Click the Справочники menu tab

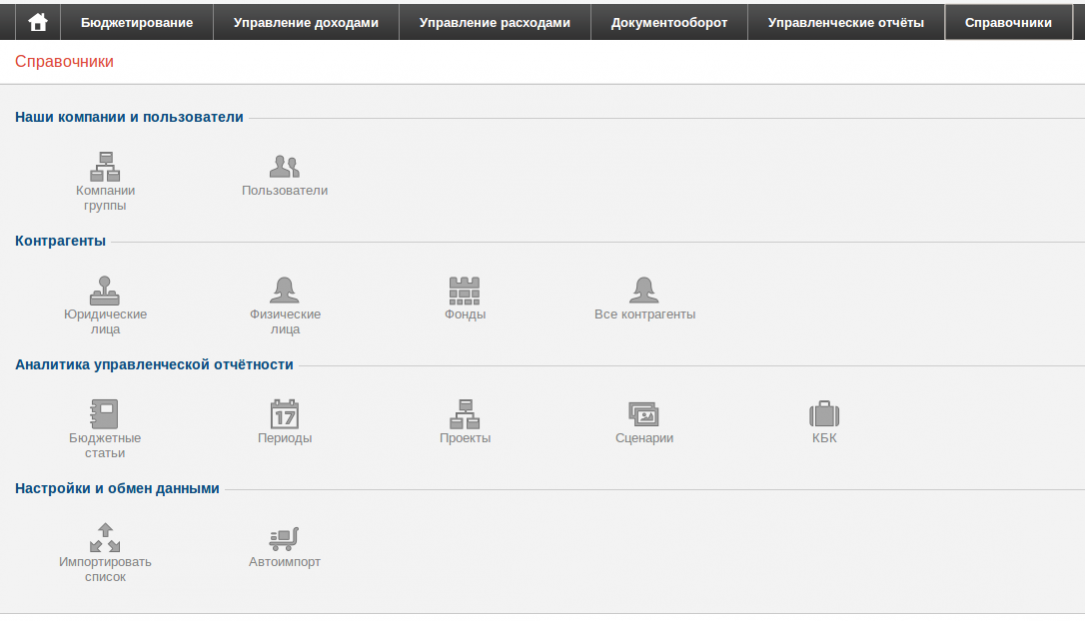(1008, 23)
